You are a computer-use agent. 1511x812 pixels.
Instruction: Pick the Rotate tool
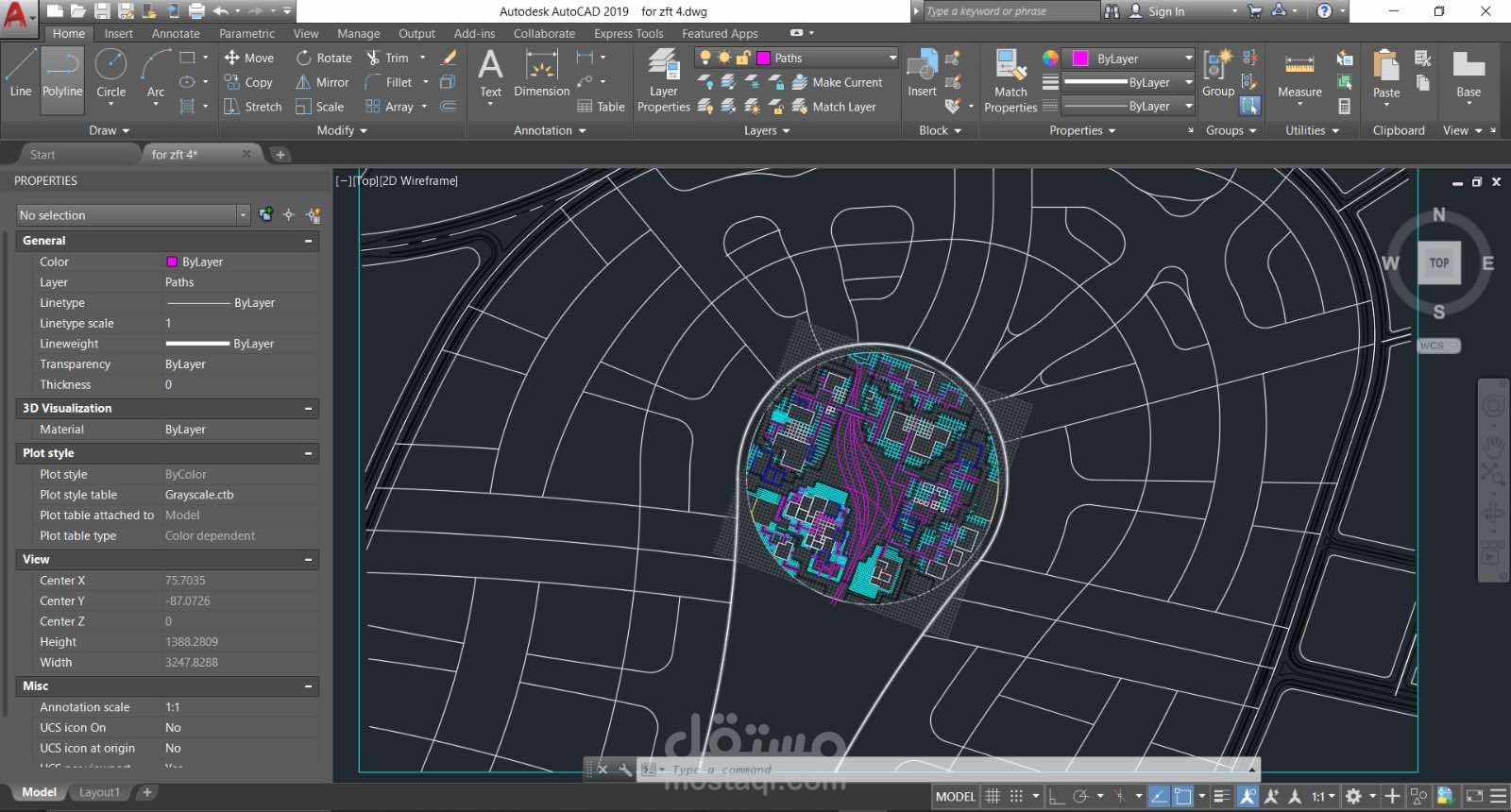[324, 58]
